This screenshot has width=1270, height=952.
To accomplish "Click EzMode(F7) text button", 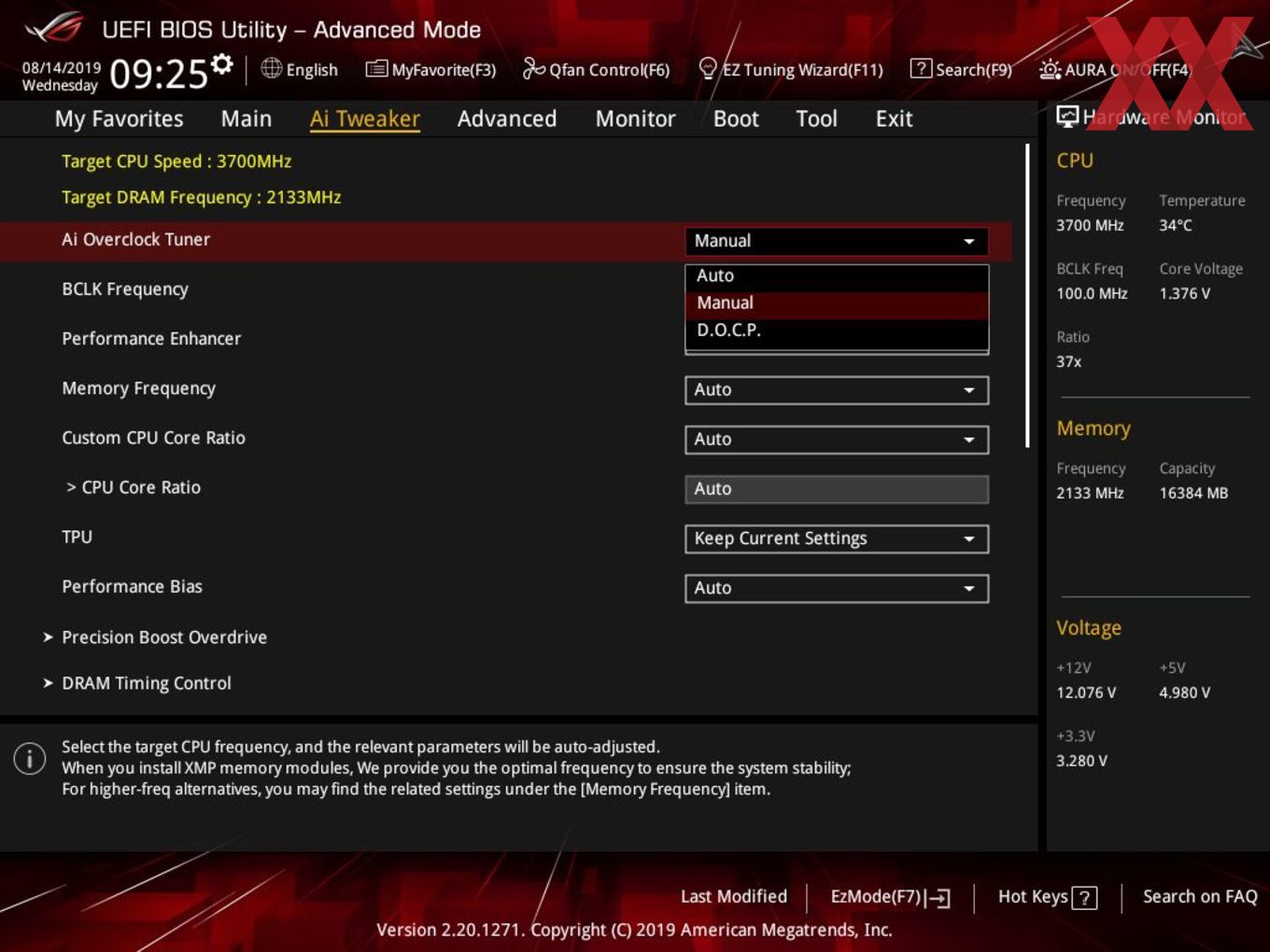I will point(876,897).
